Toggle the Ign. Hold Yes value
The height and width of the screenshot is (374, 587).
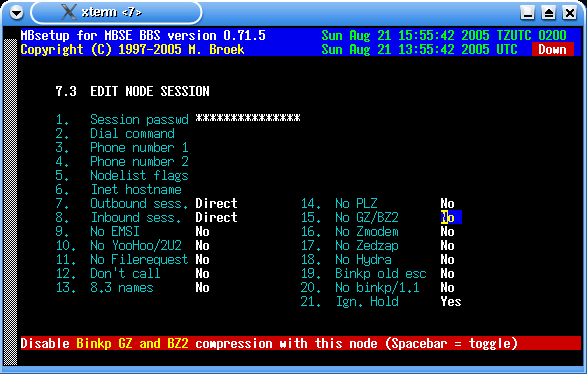[451, 302]
